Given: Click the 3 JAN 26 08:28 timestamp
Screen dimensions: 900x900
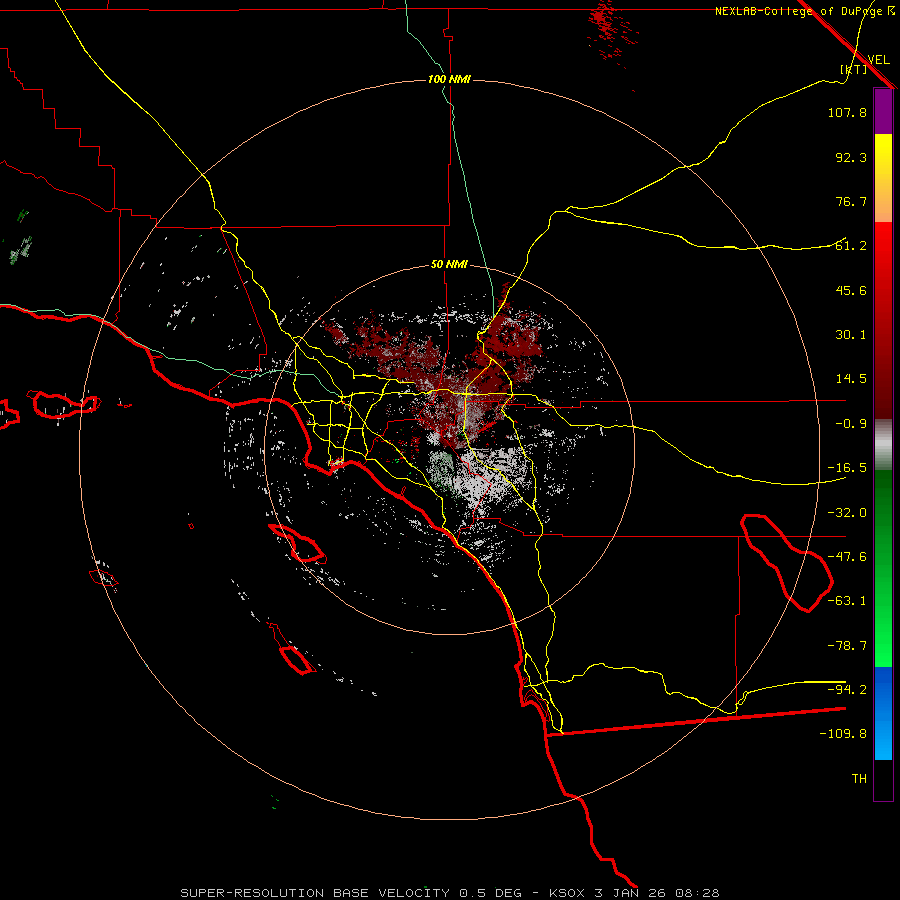Looking at the screenshot, I should (657, 893).
